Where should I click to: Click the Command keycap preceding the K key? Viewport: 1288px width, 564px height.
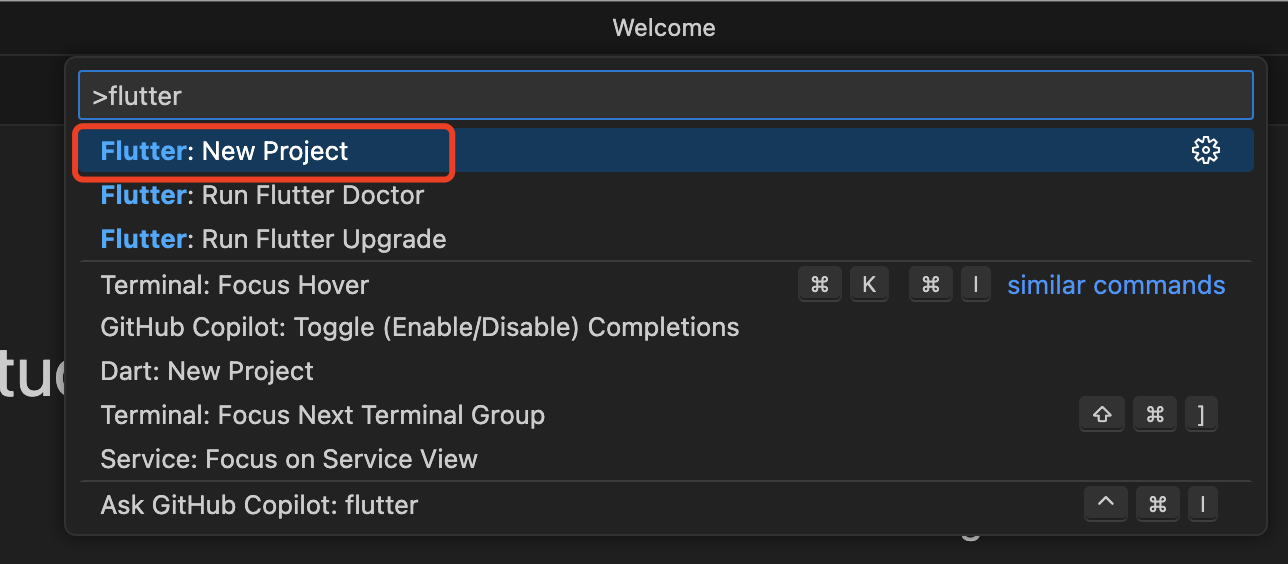819,285
